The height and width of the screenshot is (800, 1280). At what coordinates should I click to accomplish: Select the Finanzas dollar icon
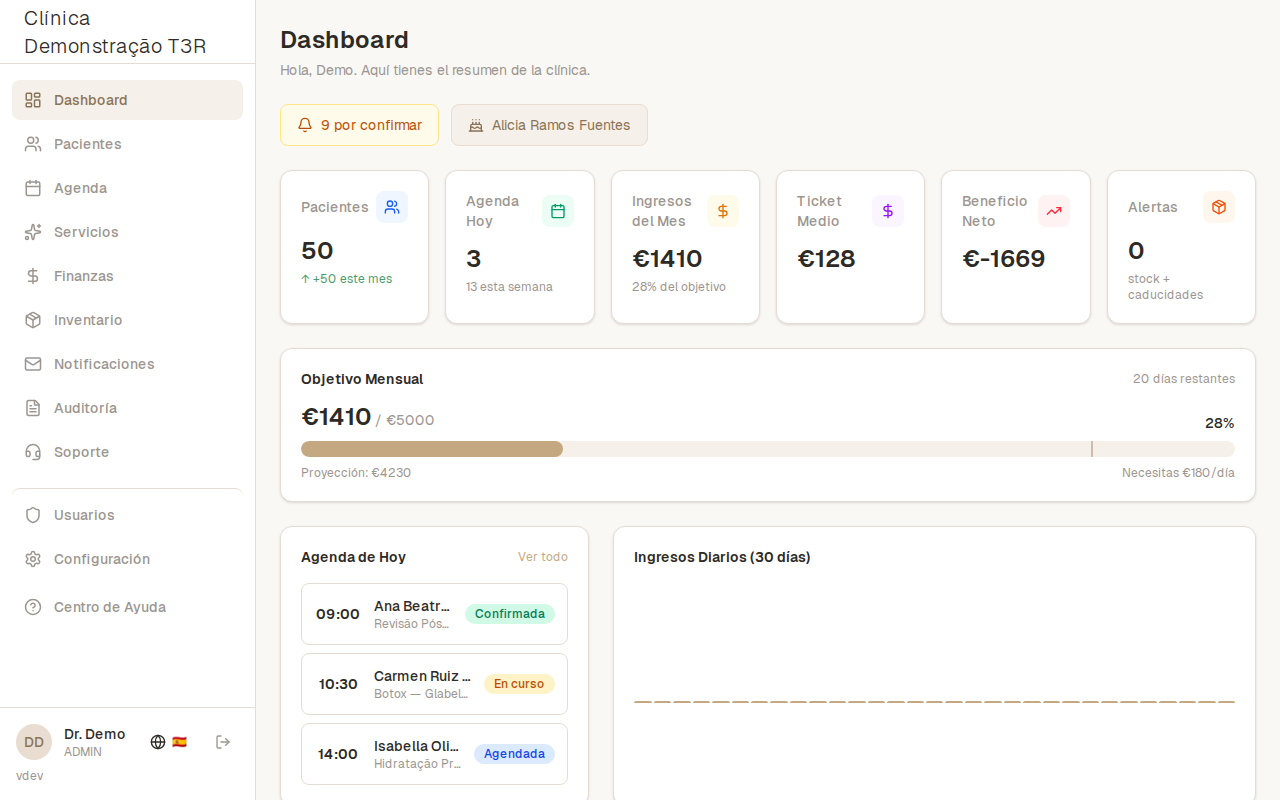(x=32, y=275)
